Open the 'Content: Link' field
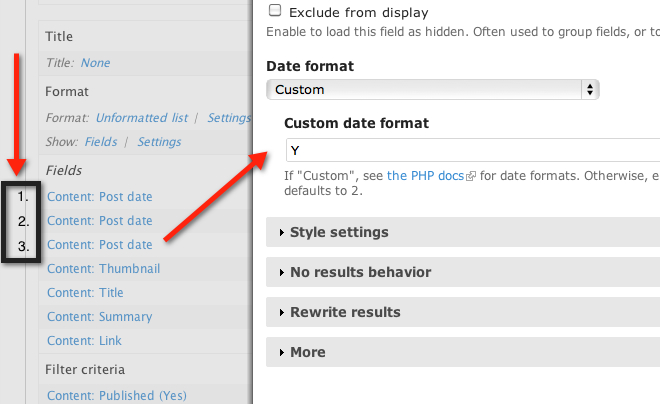Screen dimensions: 660x404 (85, 341)
